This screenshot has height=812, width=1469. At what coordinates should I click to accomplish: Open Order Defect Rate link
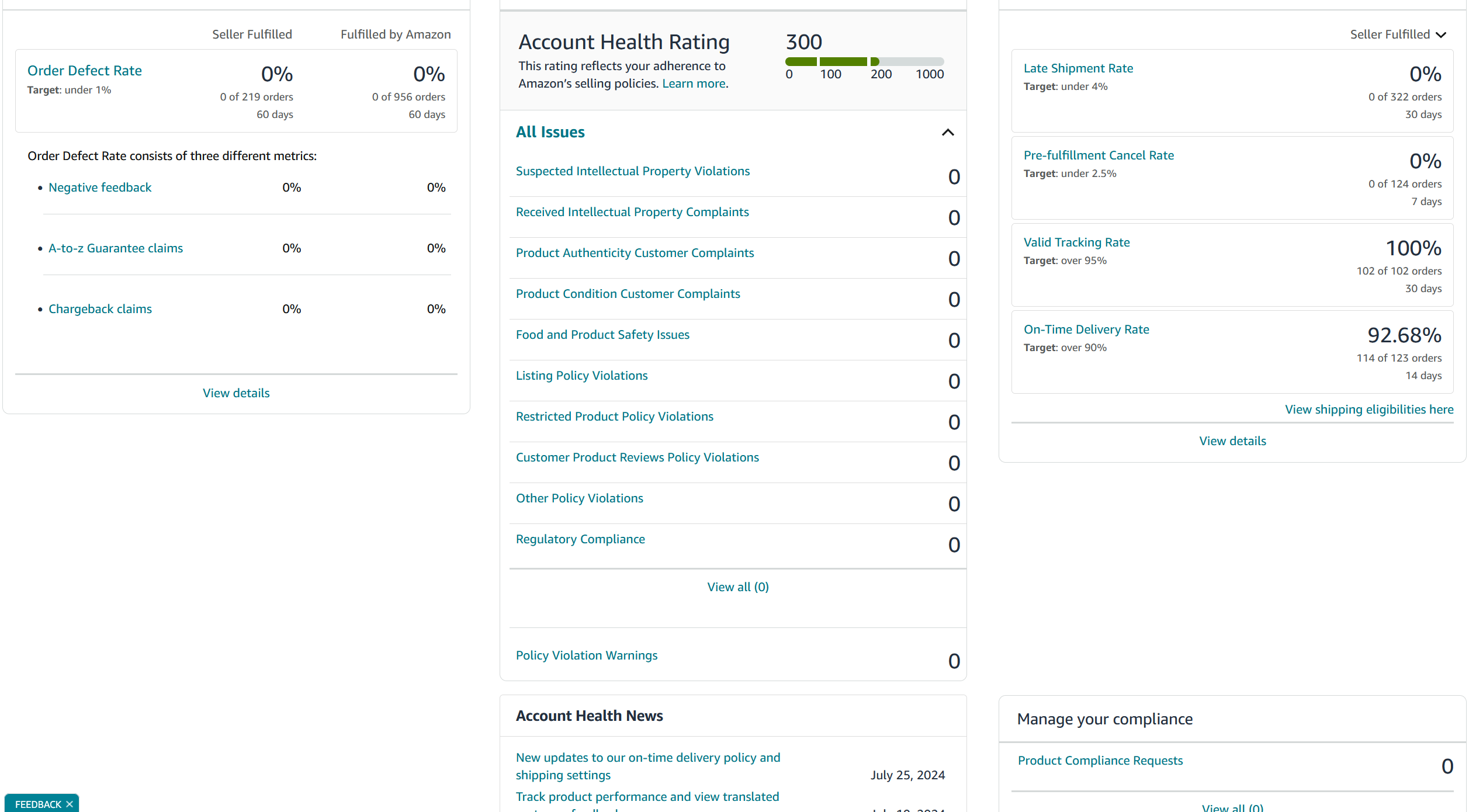pyautogui.click(x=85, y=71)
